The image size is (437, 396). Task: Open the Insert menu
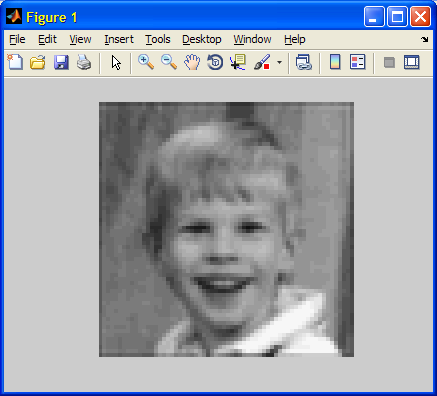(119, 39)
